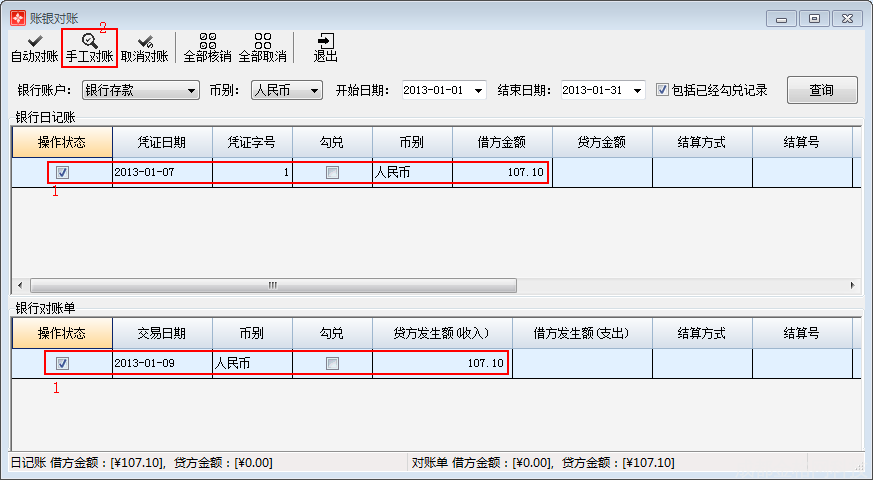Viewport: 873px width, 480px height.
Task: Open the 开始日期 date picker dropdown
Action: (x=478, y=91)
